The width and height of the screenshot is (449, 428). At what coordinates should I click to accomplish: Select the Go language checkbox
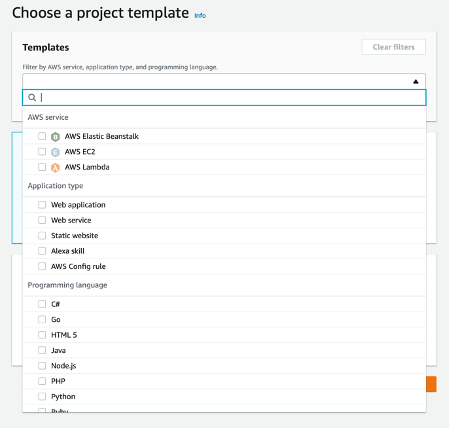[x=42, y=319]
